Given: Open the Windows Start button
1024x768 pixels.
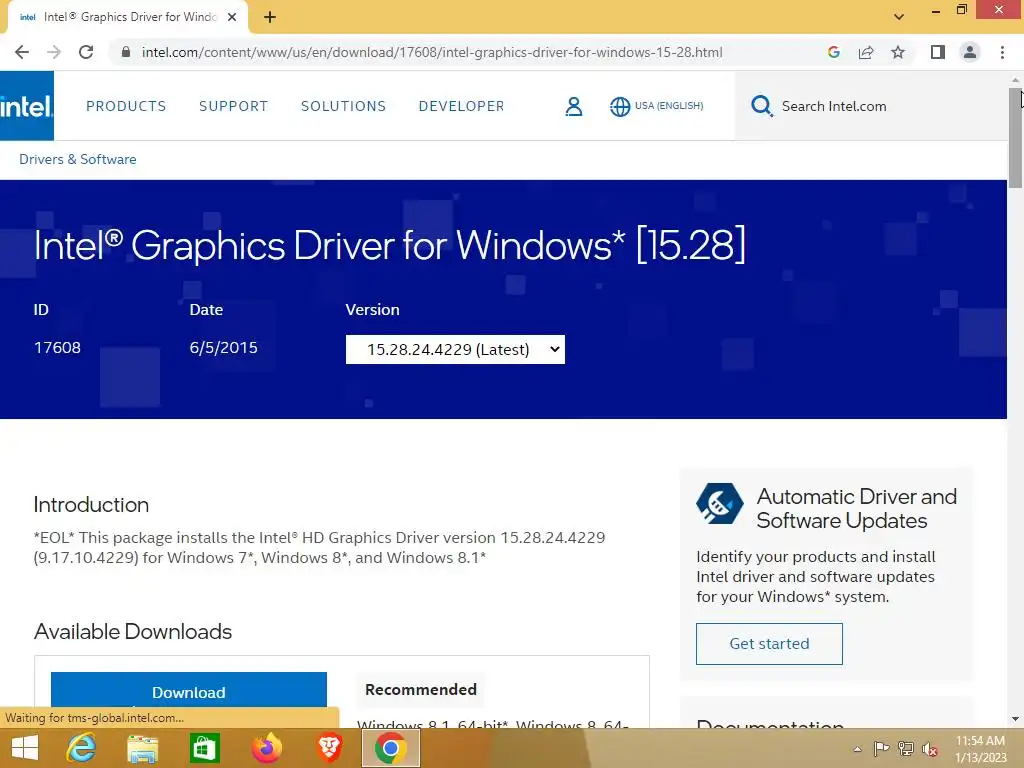Looking at the screenshot, I should pyautogui.click(x=25, y=748).
